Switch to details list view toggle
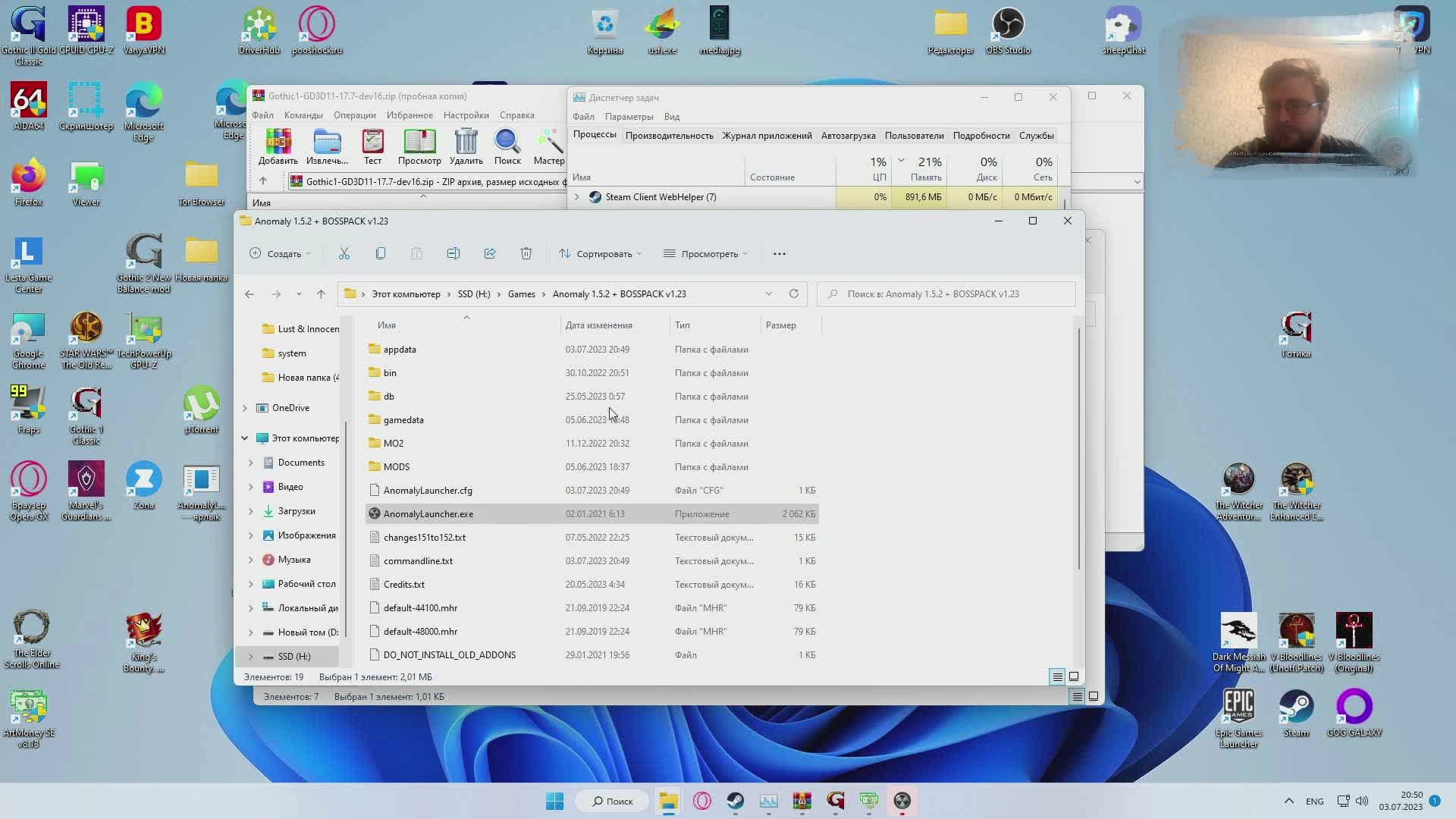The width and height of the screenshot is (1456, 819). tap(1057, 676)
